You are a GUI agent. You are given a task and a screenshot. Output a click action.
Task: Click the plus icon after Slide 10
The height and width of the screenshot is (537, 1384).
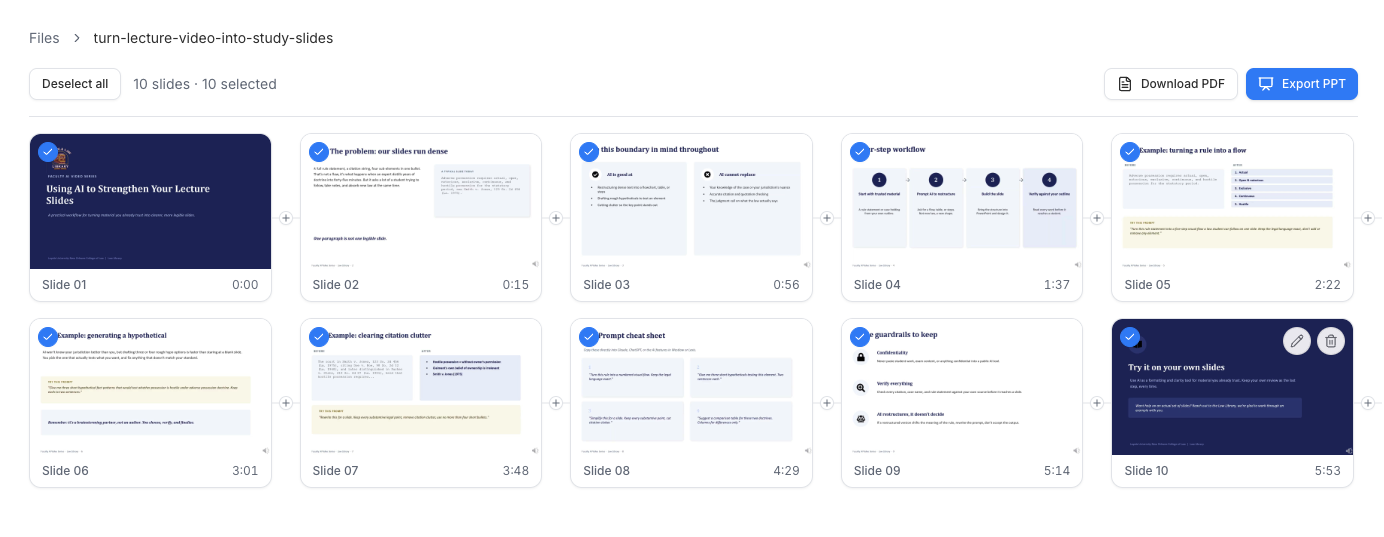pos(1368,402)
